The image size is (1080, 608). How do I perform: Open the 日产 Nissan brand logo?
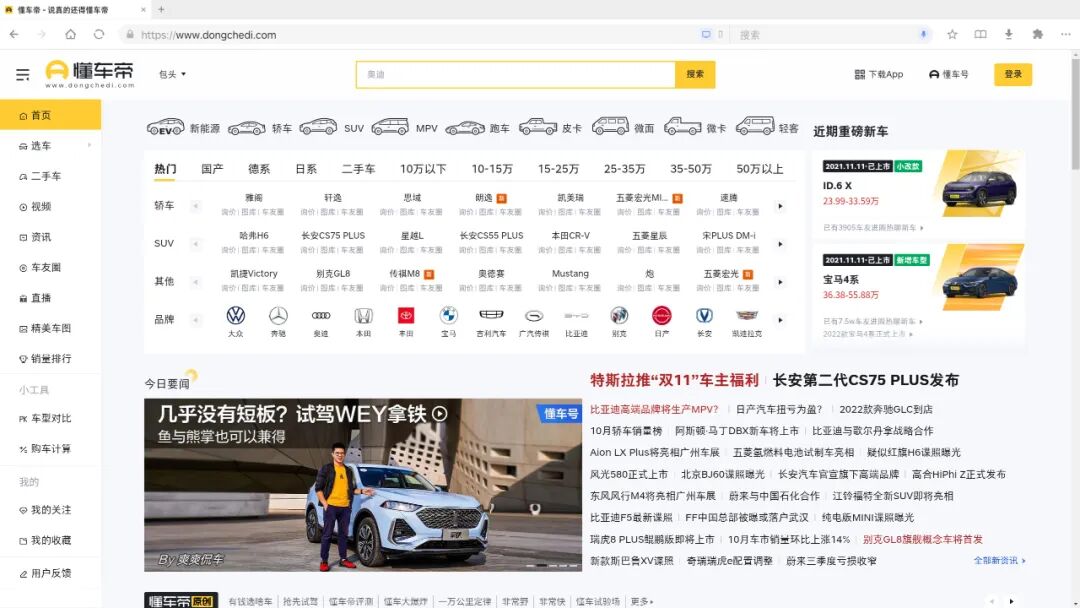[x=661, y=315]
